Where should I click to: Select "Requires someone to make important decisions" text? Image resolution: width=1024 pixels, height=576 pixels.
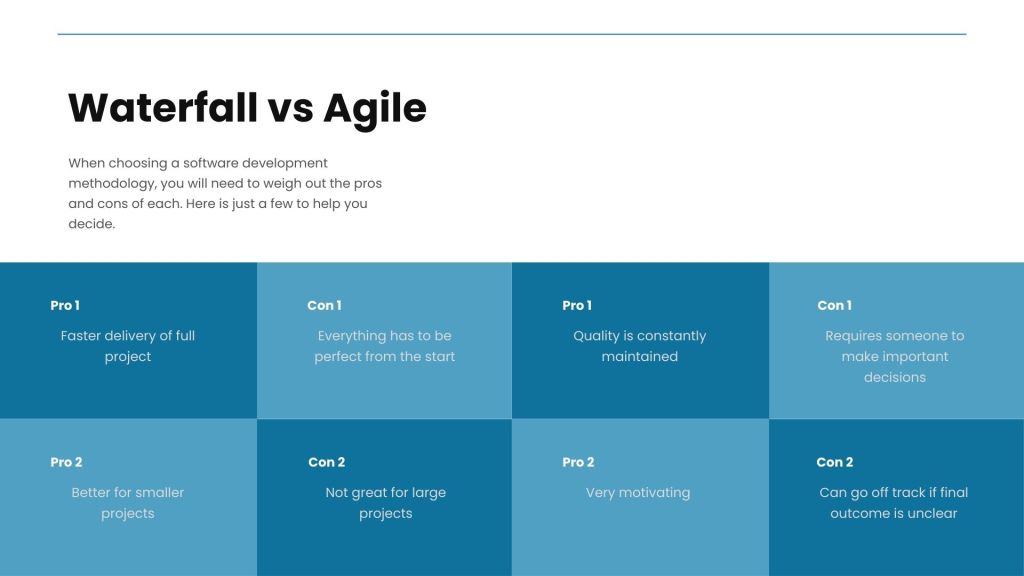(x=895, y=356)
